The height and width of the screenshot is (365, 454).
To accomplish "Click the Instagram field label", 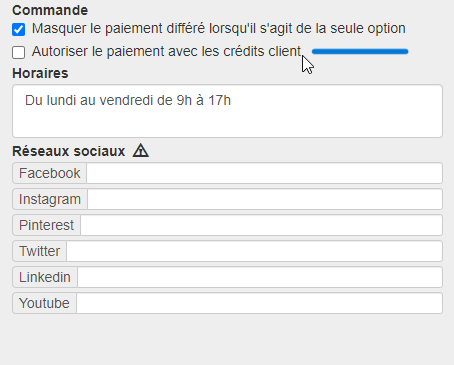I will click(x=50, y=199).
